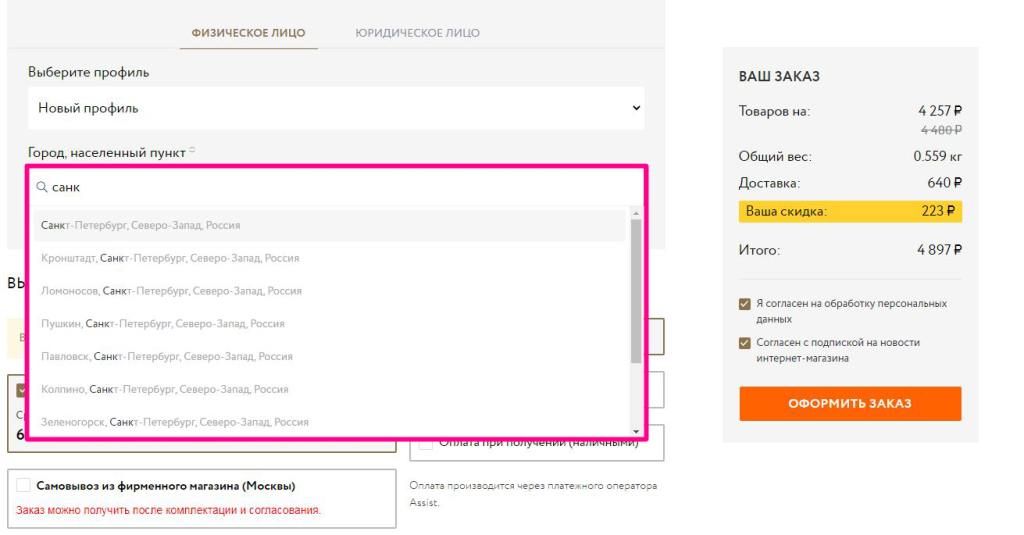This screenshot has height=535, width=1024.
Task: Click the magnifier icon in city search
Action: 42,187
